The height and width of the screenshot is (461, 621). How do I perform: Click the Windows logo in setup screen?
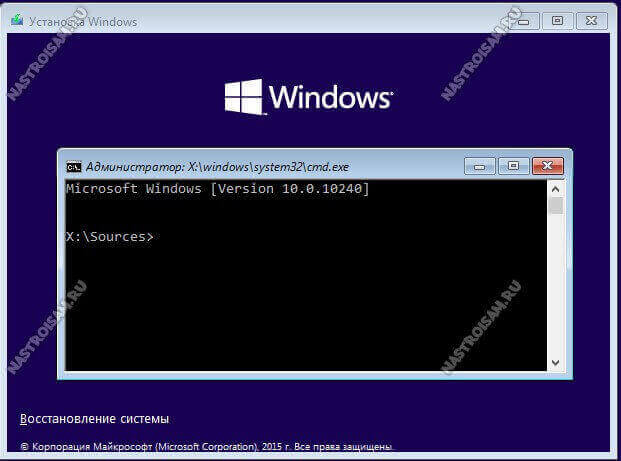[309, 97]
